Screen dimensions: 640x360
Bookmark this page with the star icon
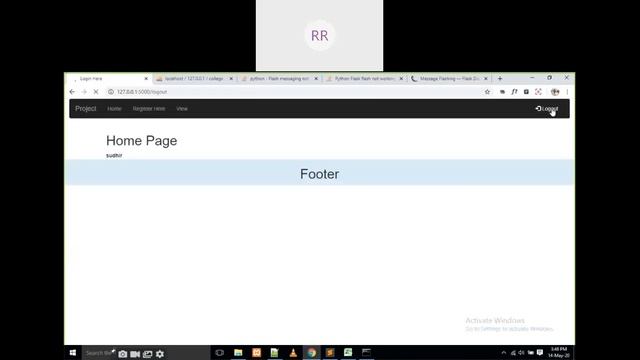[x=487, y=92]
